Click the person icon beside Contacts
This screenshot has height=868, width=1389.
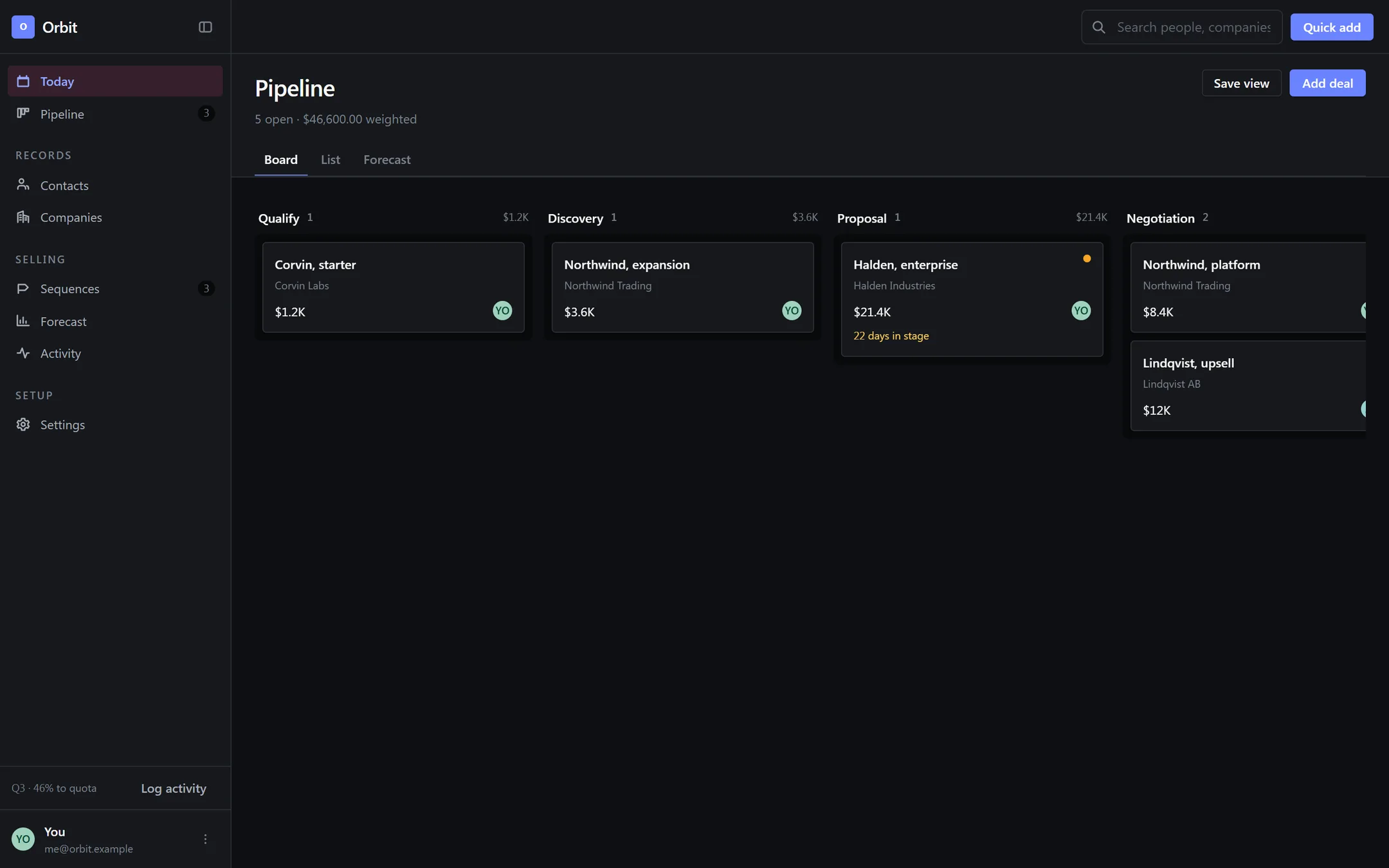click(x=23, y=185)
